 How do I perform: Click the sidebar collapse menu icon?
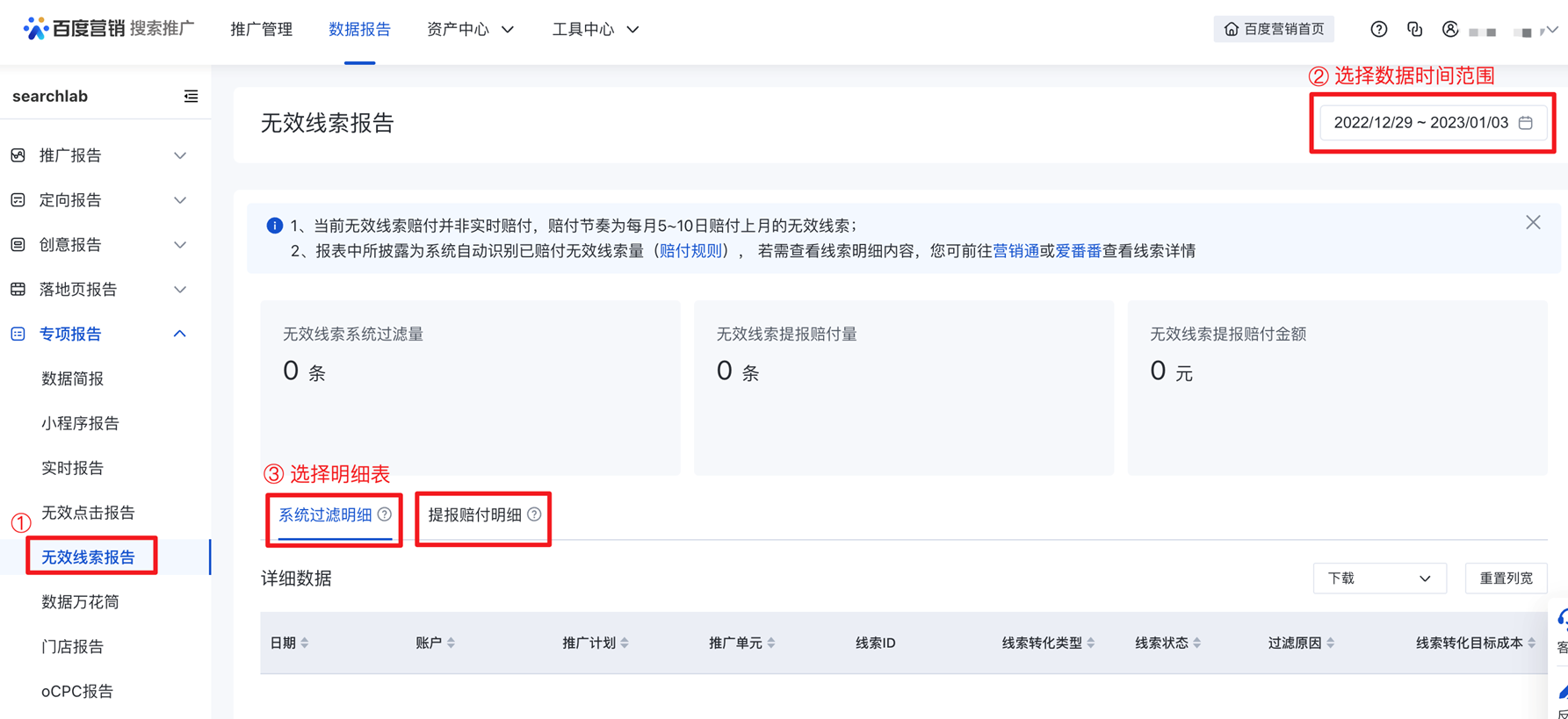[191, 97]
